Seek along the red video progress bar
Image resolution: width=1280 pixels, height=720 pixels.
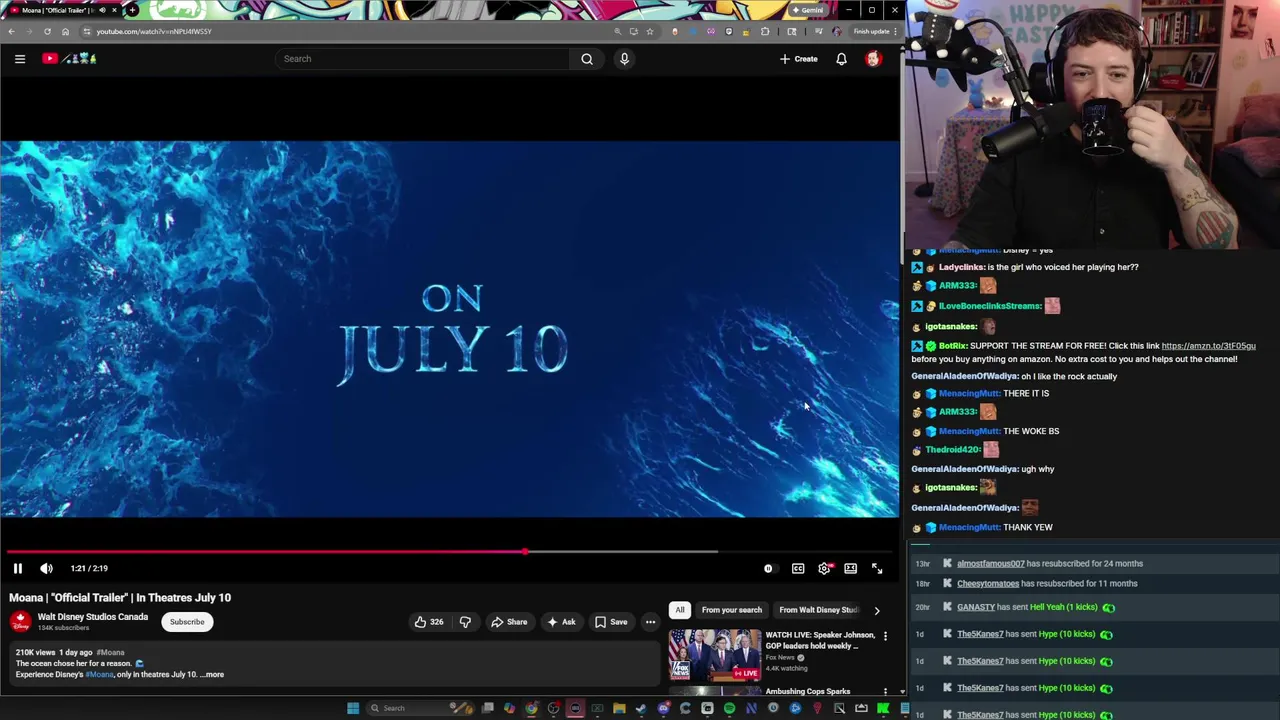(x=450, y=551)
